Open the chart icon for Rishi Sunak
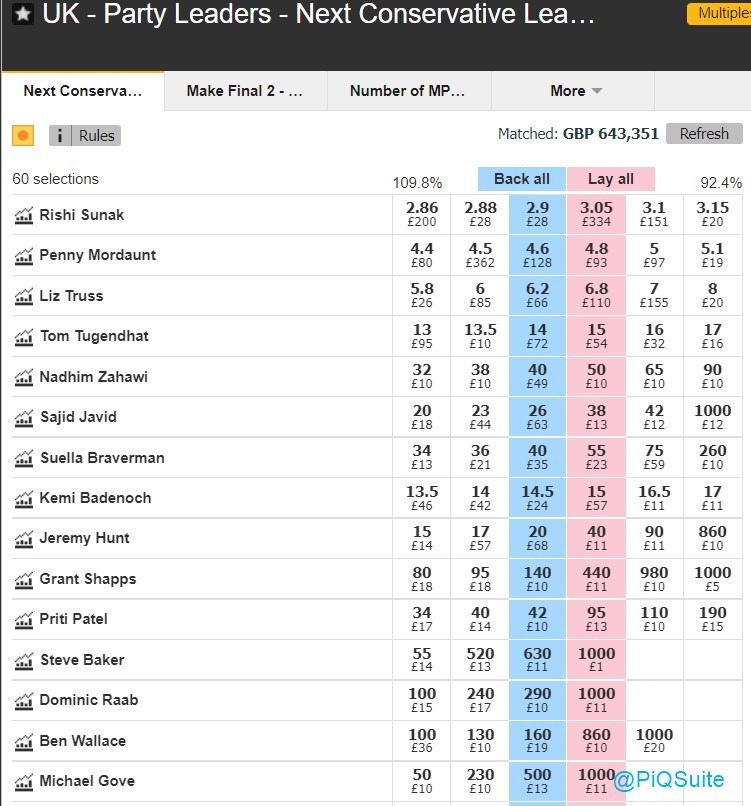The height and width of the screenshot is (806, 751). pyautogui.click(x=24, y=215)
